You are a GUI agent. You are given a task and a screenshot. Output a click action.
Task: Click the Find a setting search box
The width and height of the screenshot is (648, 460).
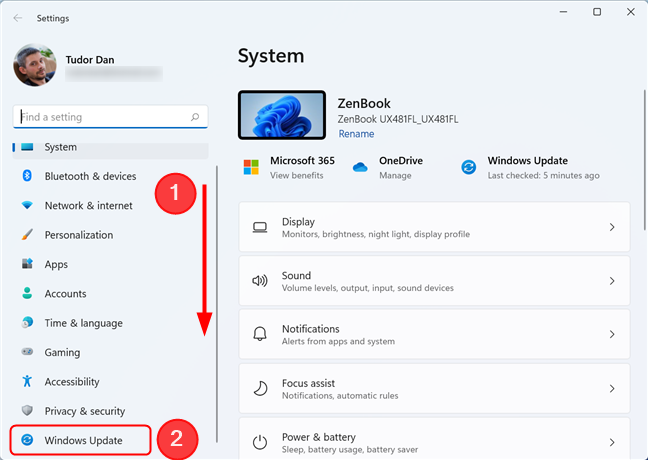110,117
